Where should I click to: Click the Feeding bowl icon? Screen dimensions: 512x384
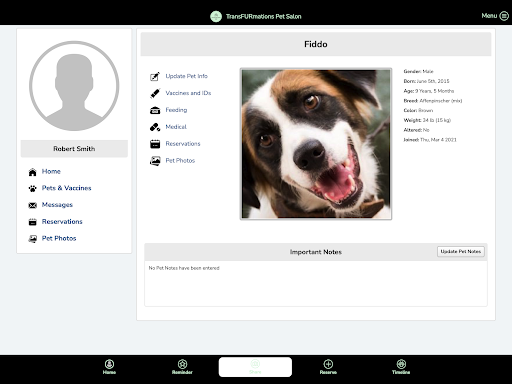[155, 110]
